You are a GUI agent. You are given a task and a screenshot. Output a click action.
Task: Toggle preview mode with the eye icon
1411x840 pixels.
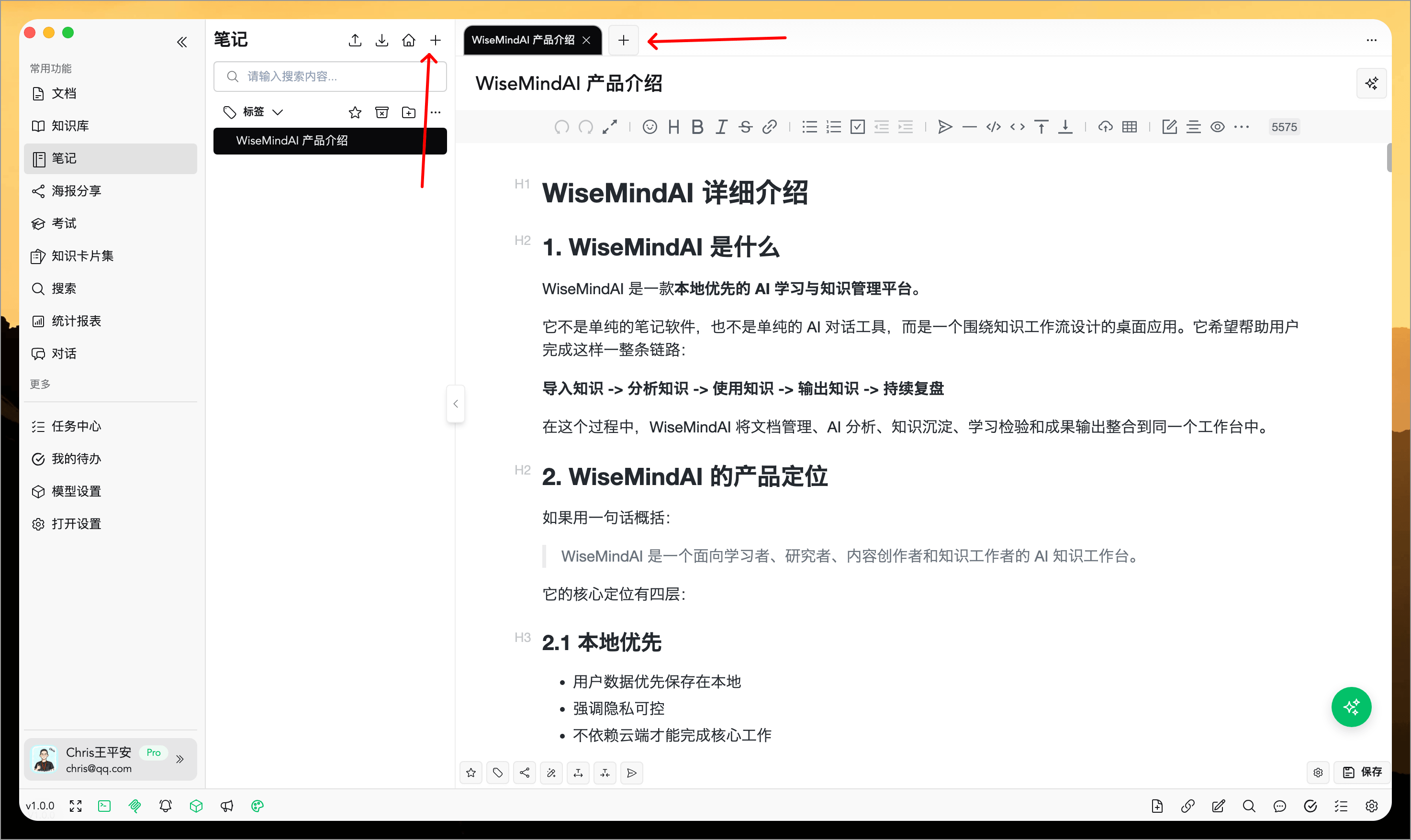1218,127
